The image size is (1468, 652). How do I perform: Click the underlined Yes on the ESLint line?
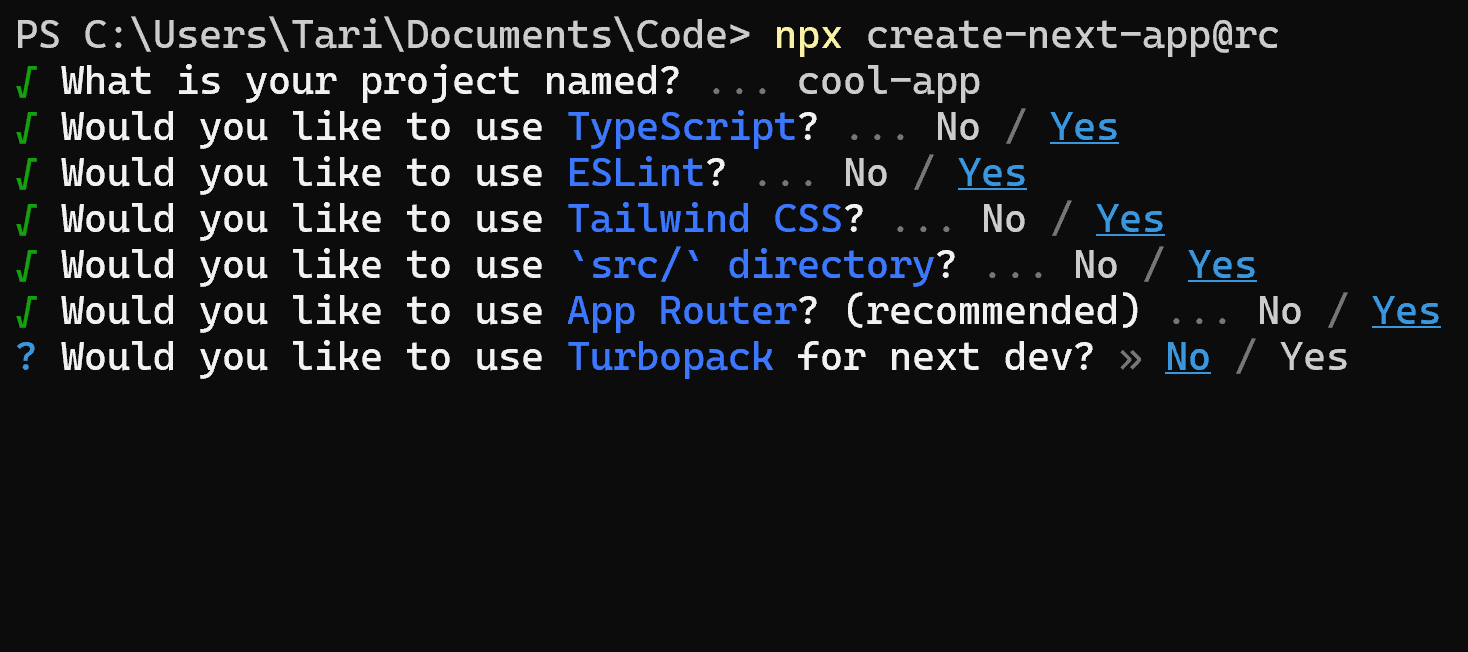(x=992, y=174)
